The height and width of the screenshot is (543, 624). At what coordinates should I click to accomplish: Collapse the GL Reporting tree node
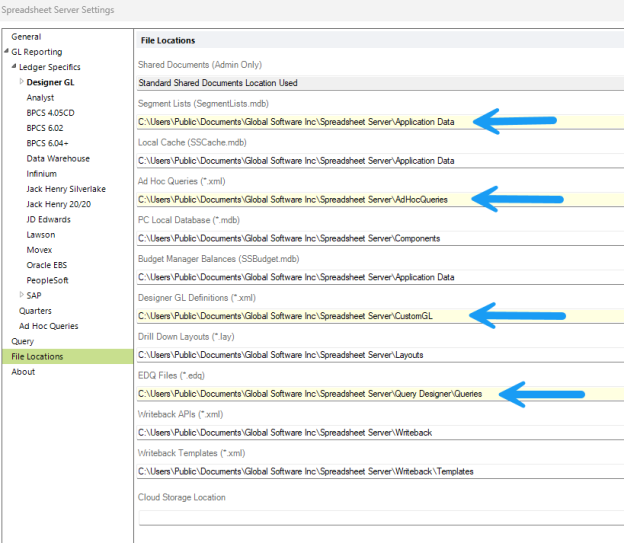[6, 52]
